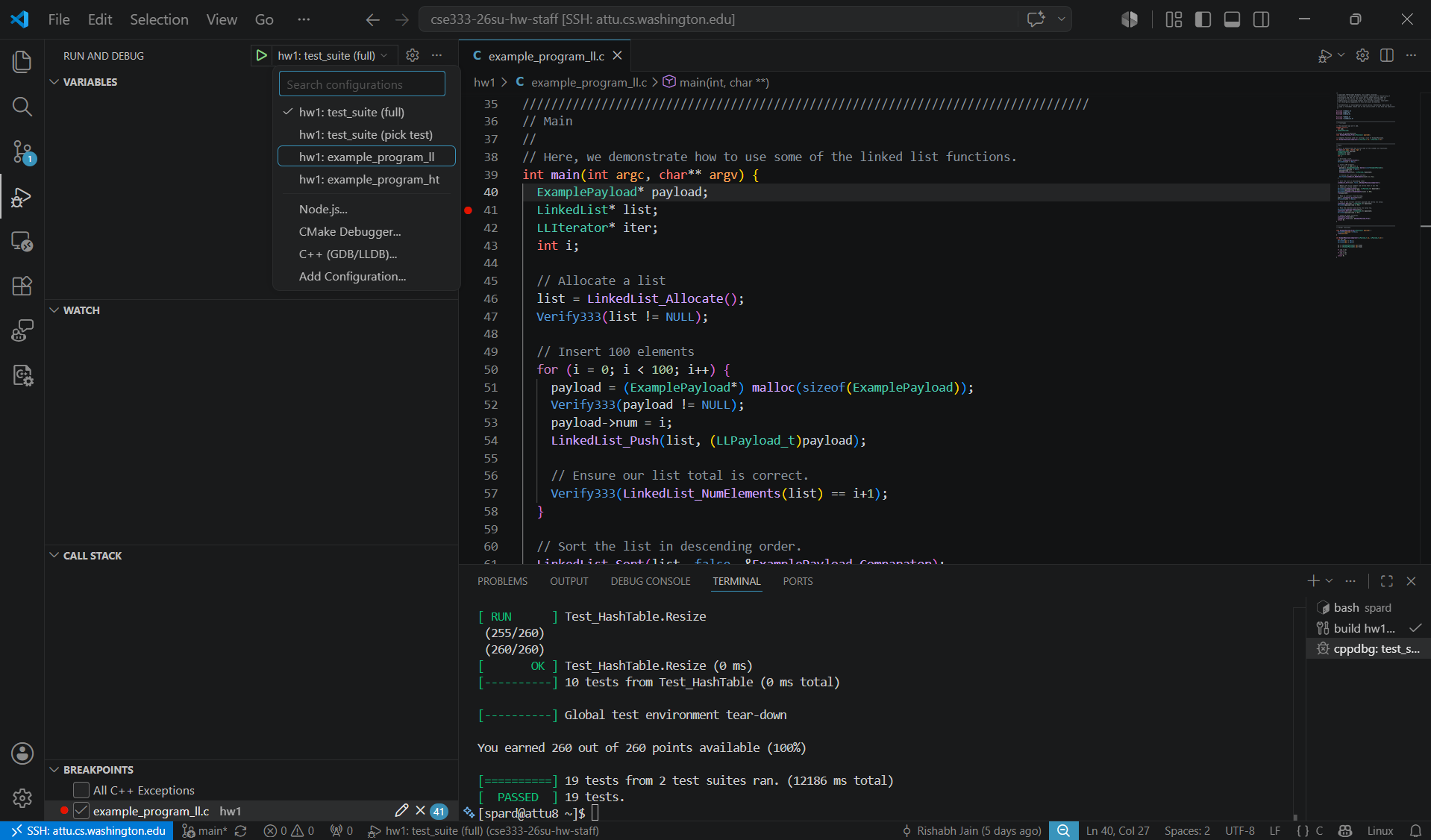
Task: Select hw1: test_suite (pick test) configuration
Action: [366, 135]
